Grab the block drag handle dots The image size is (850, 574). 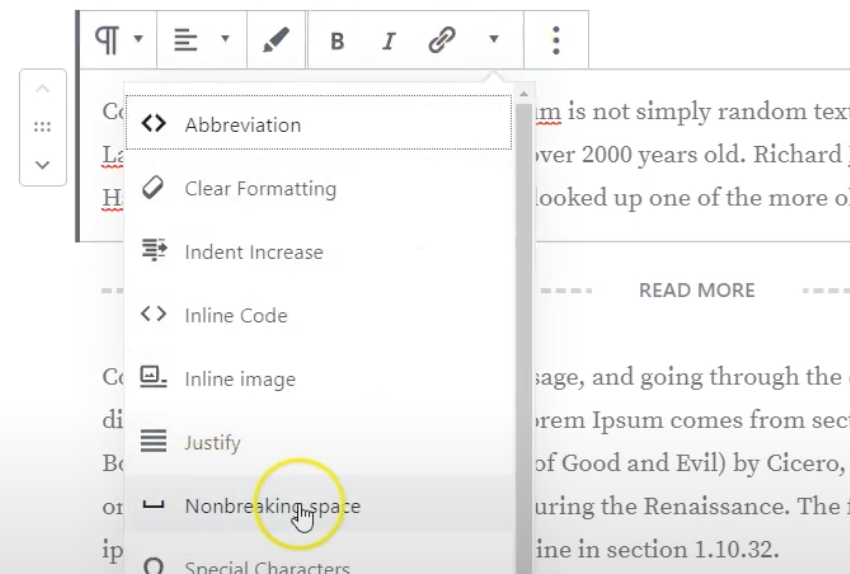click(42, 127)
